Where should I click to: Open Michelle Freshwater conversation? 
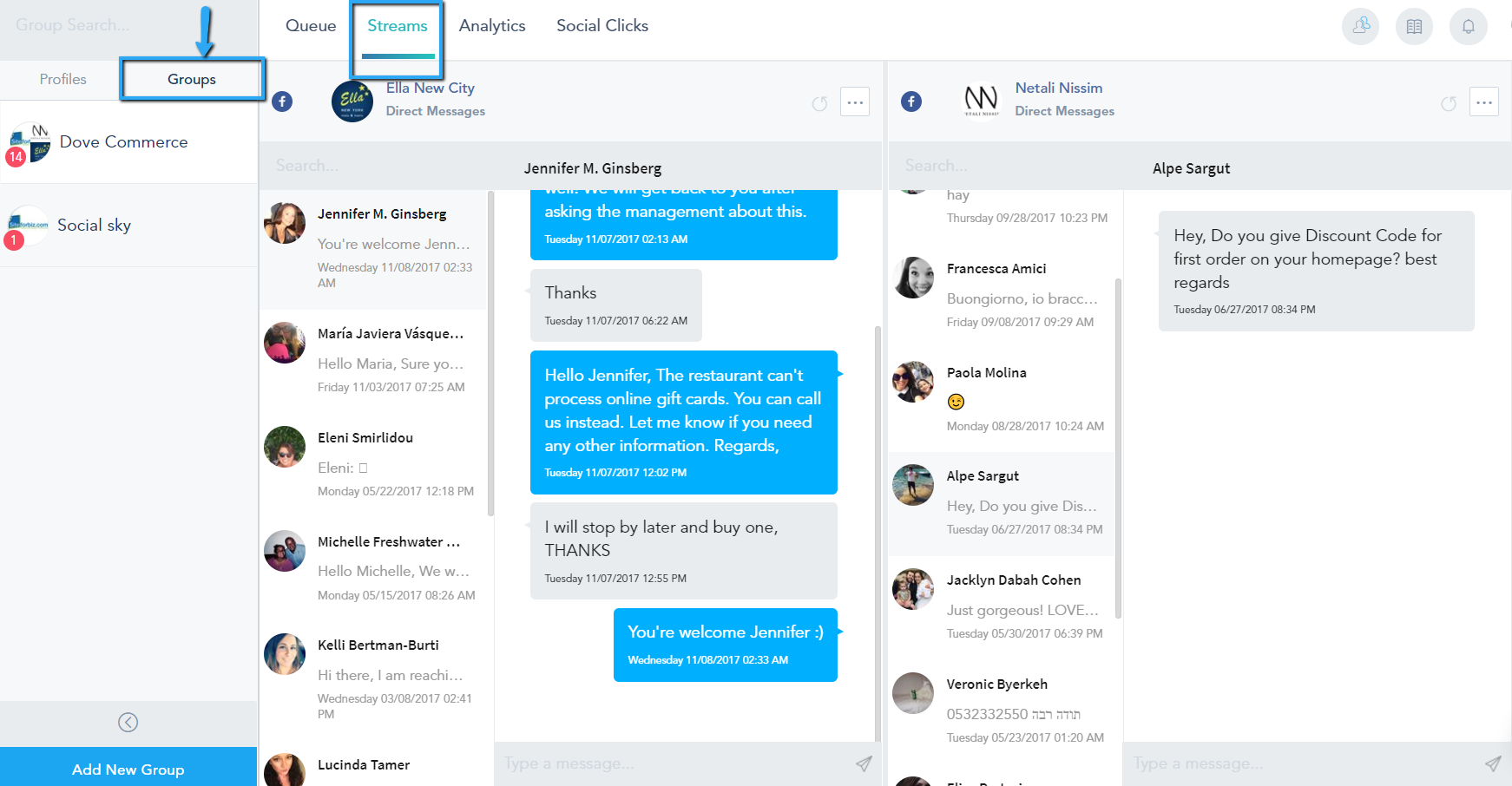click(373, 568)
